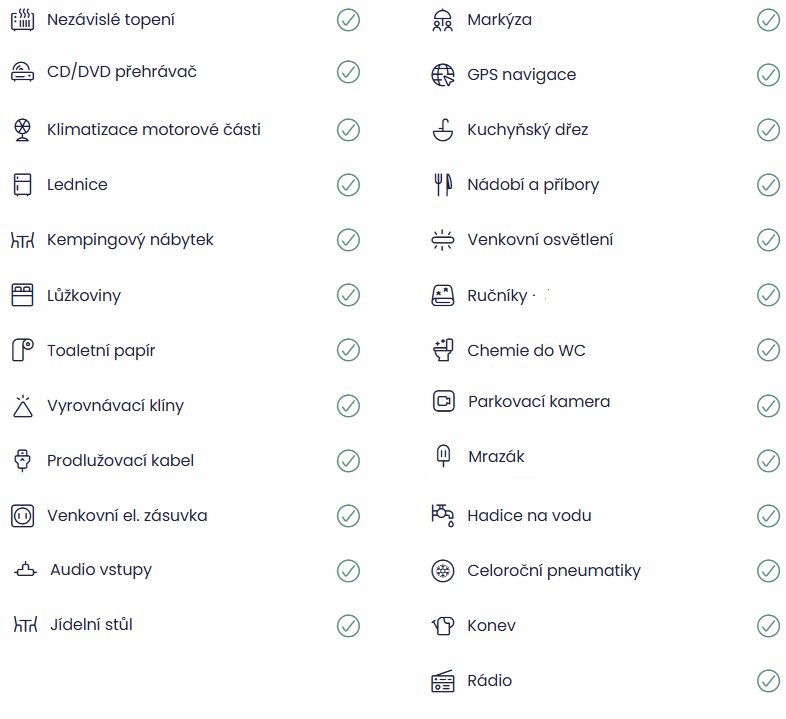
Task: Click the Toaletní papír roll icon
Action: tap(22, 350)
